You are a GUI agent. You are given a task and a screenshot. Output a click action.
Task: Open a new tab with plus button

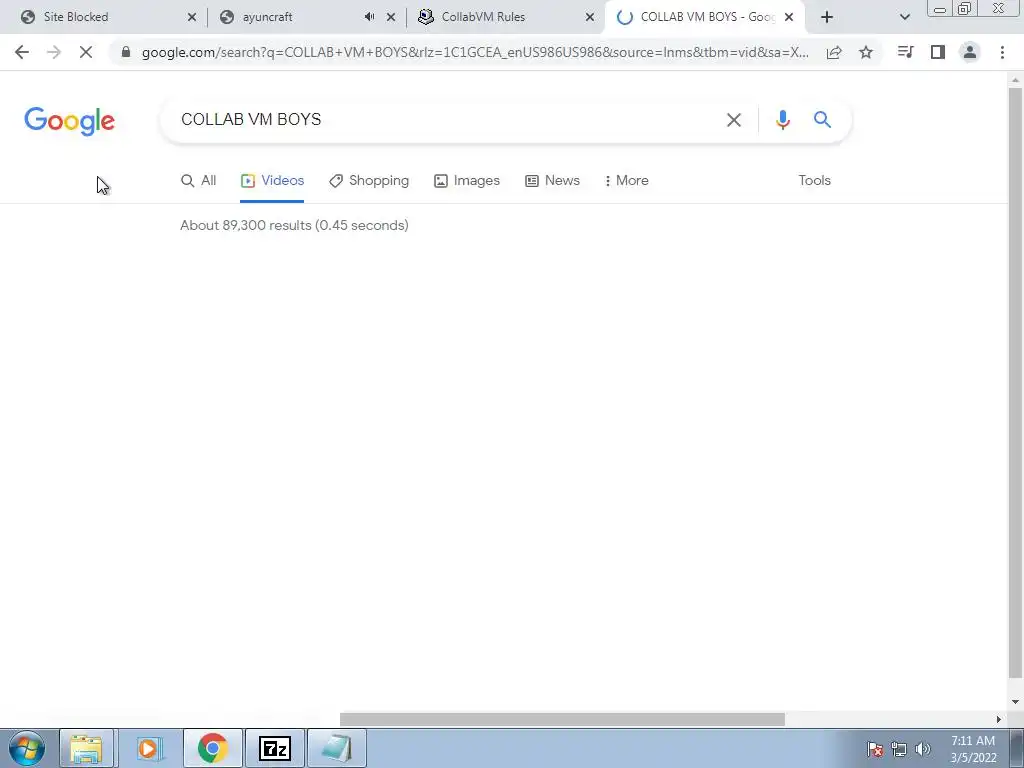pos(827,17)
